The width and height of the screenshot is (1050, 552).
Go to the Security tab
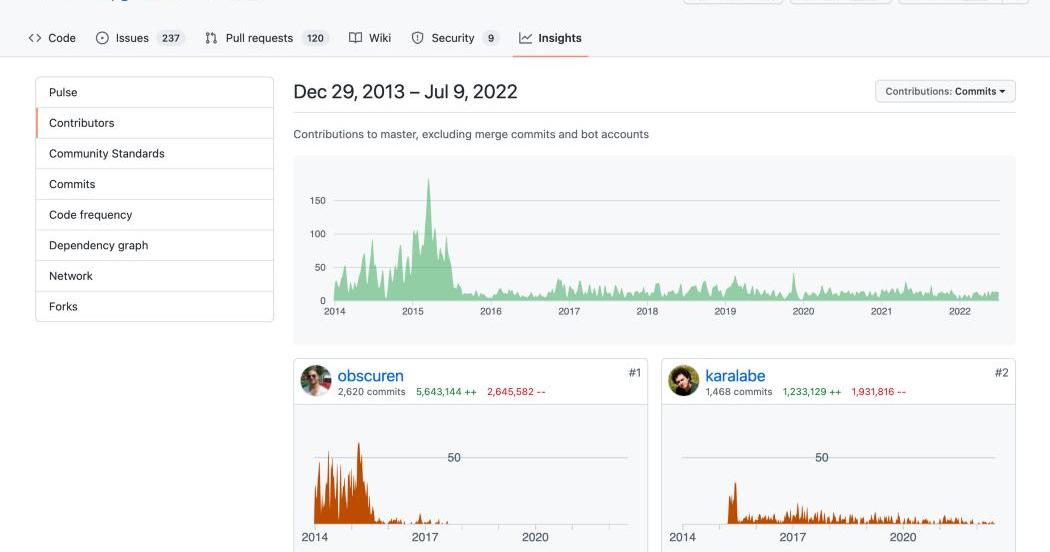[454, 38]
